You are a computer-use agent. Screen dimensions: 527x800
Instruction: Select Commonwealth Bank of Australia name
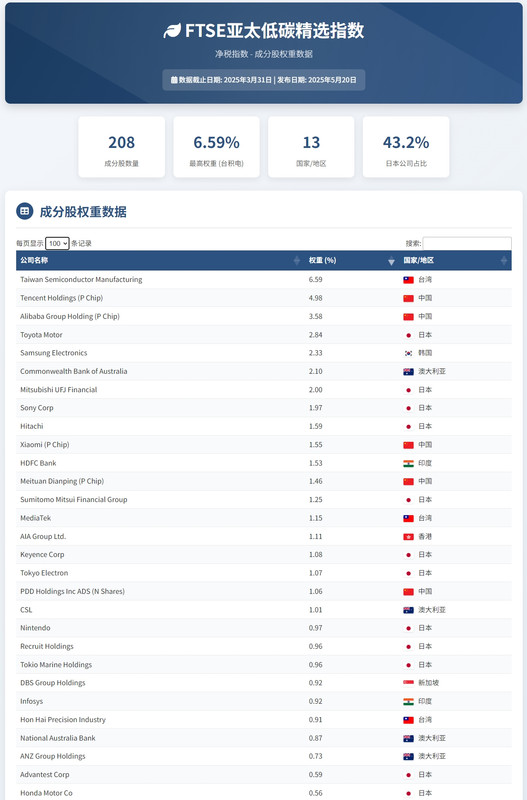[x=73, y=371]
